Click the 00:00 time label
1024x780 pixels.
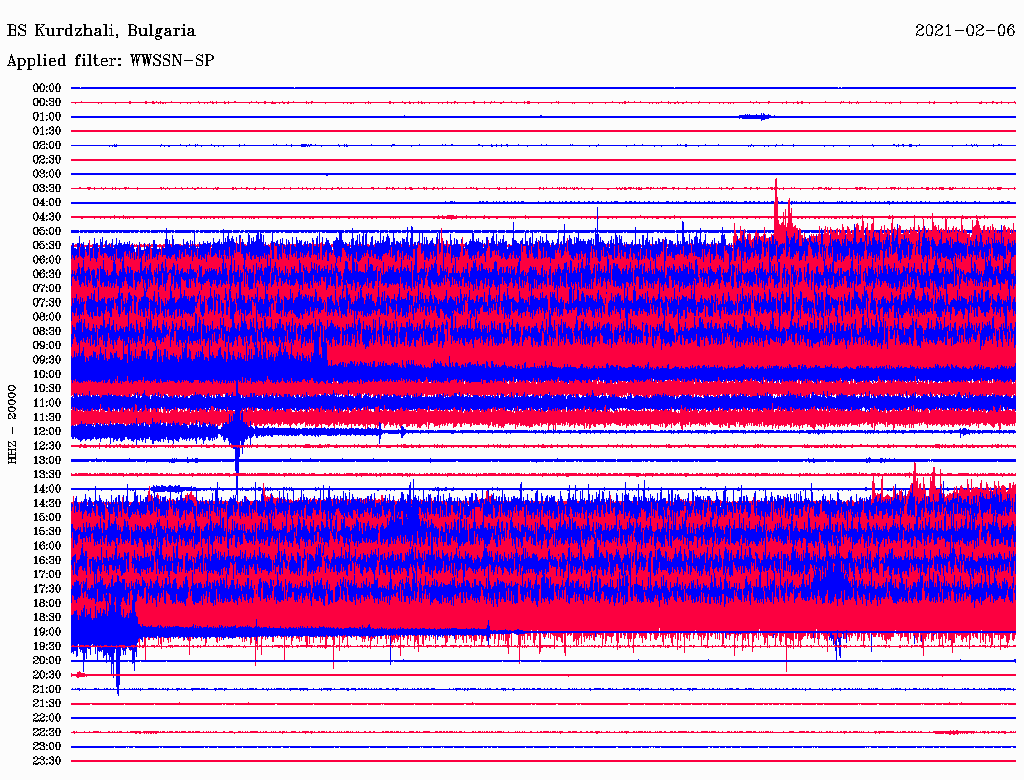click(x=47, y=88)
